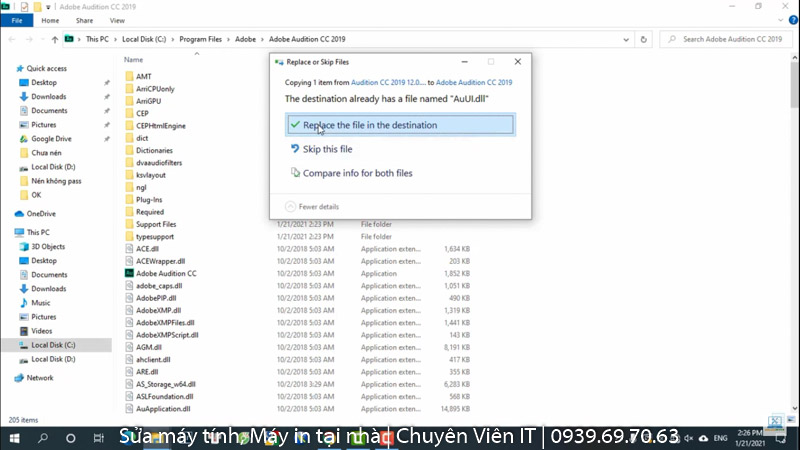Collapse the This PC tree section
This screenshot has height=450, width=800.
click(x=8, y=232)
